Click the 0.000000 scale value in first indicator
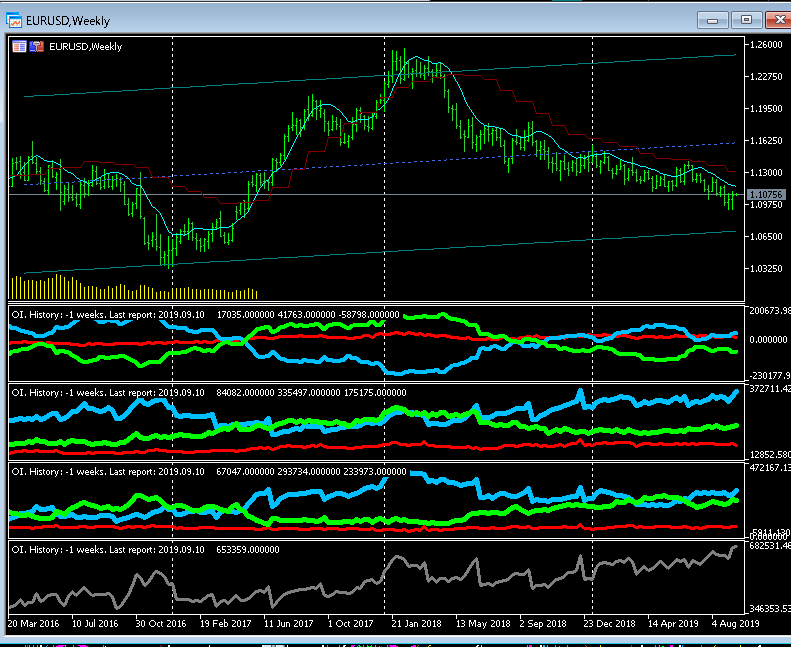 point(768,339)
